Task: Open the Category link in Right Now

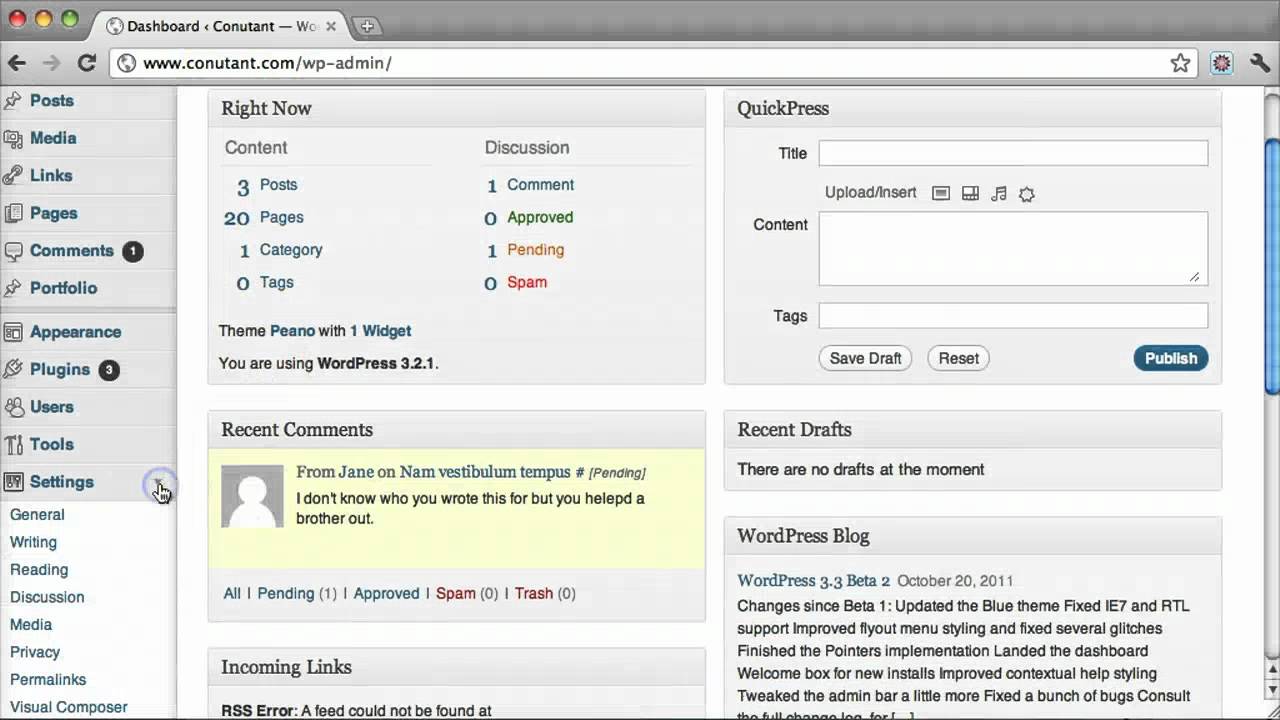Action: pos(291,250)
